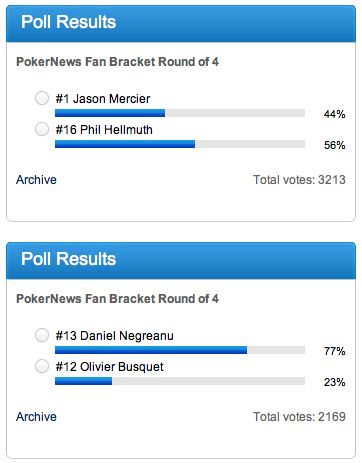Viewport: 362px width, 463px height.
Task: Click the 'Total votes: 2169' text
Action: point(299,417)
